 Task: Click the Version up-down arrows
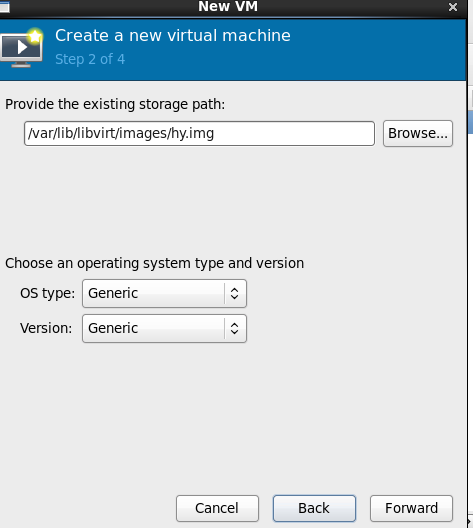click(235, 328)
